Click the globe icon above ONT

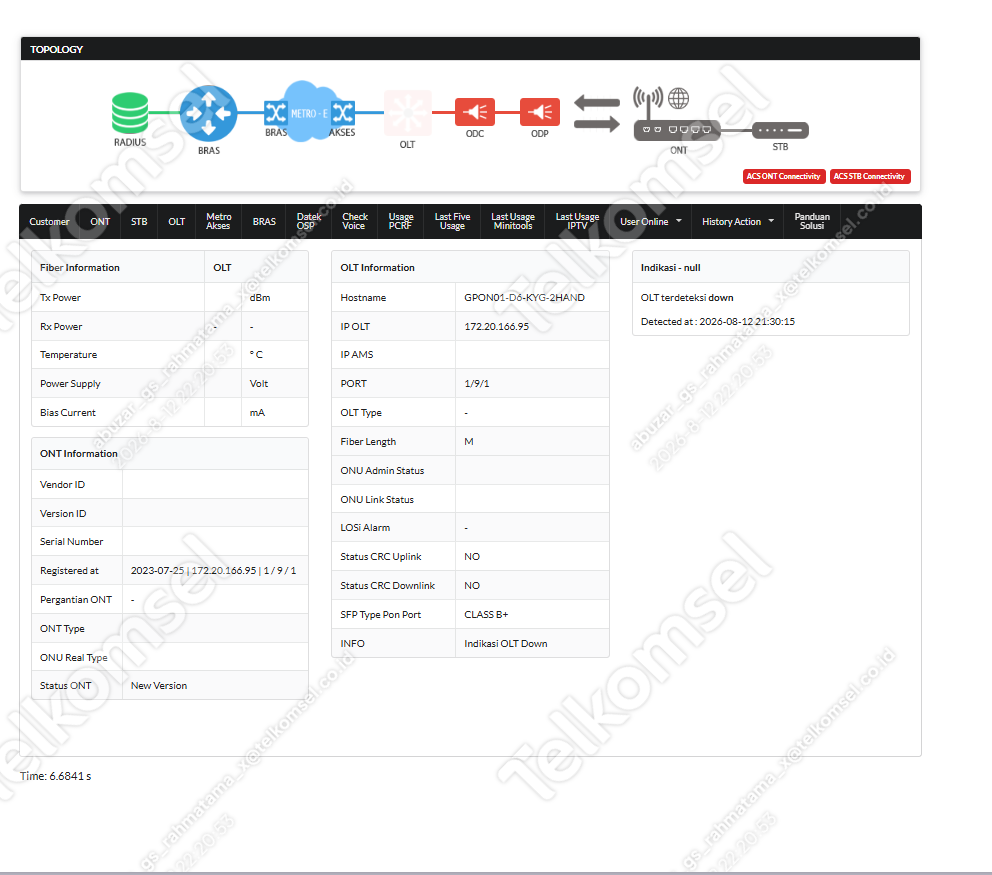point(678,98)
